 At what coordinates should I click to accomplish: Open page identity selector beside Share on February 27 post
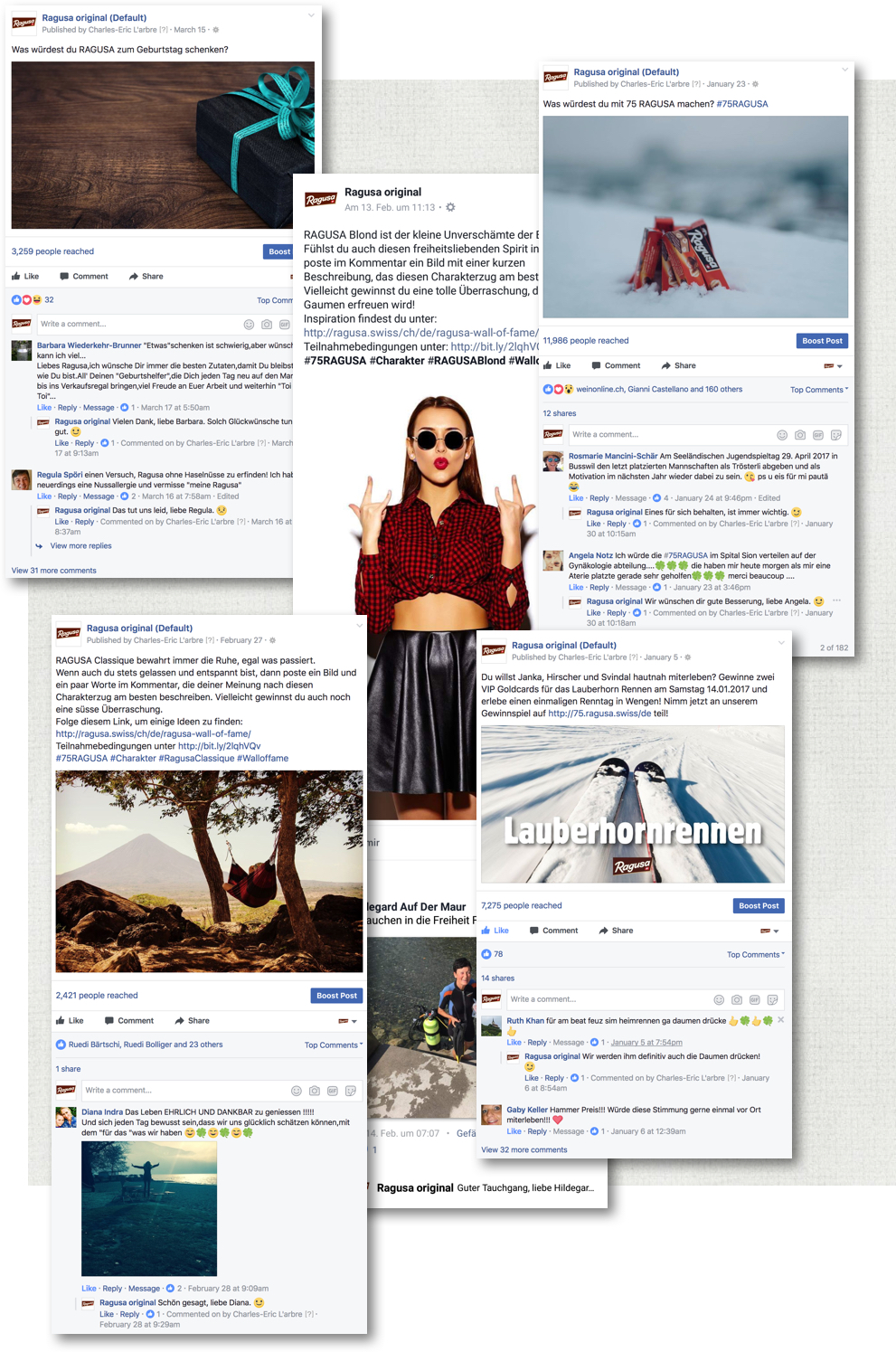point(347,1021)
